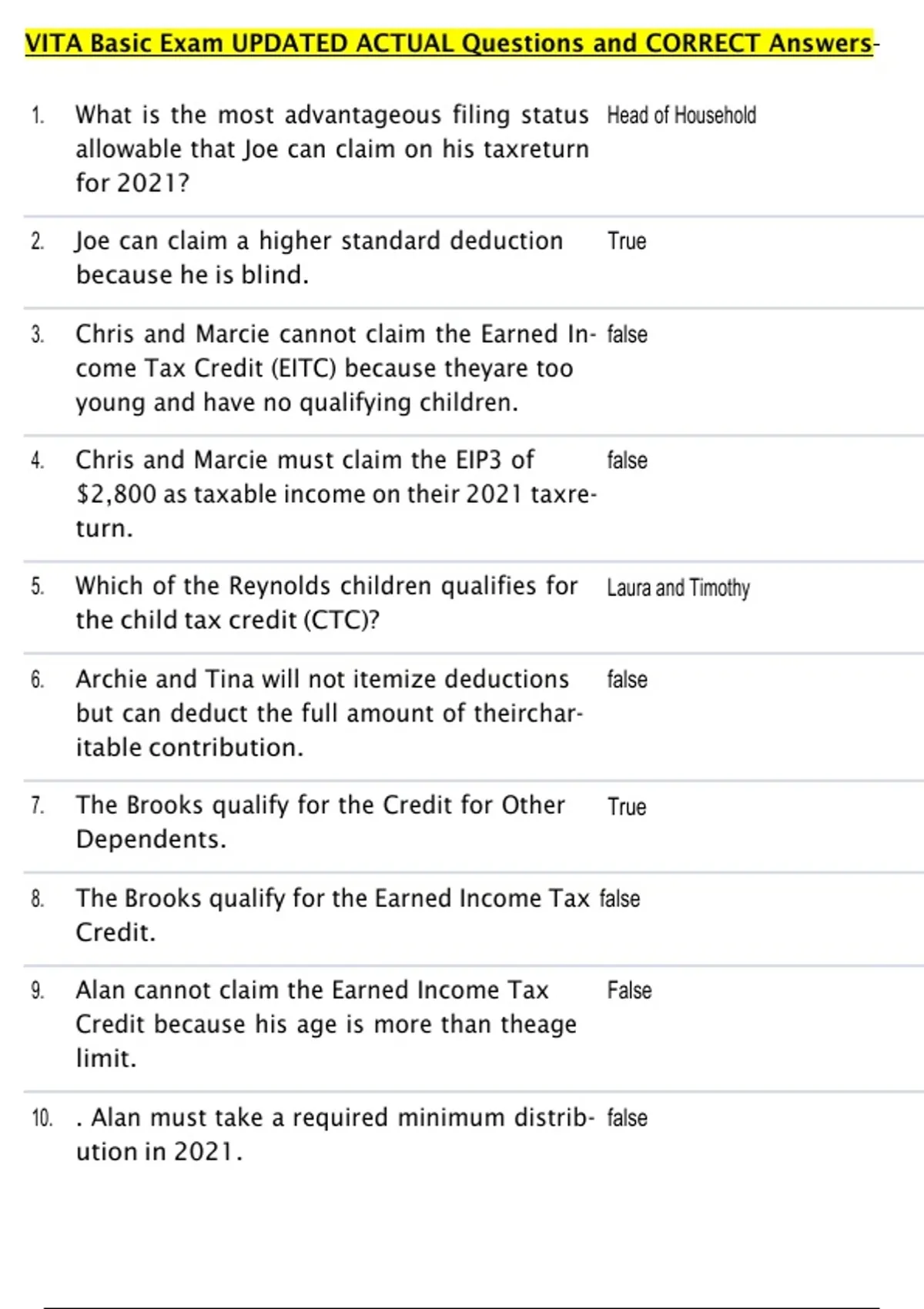This screenshot has height=1309, width=924.
Task: Click the question about EIP3 of $2,800
Action: coord(335,494)
